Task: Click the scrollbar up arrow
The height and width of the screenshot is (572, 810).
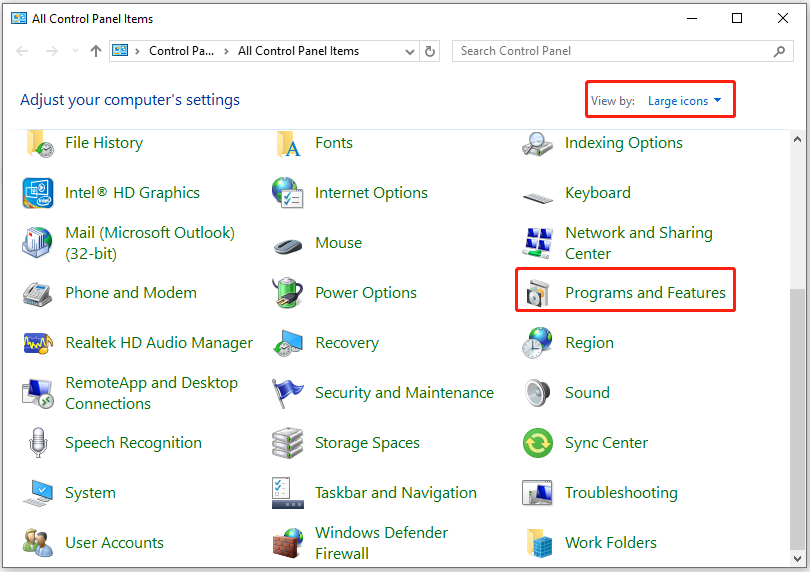Action: pos(797,139)
